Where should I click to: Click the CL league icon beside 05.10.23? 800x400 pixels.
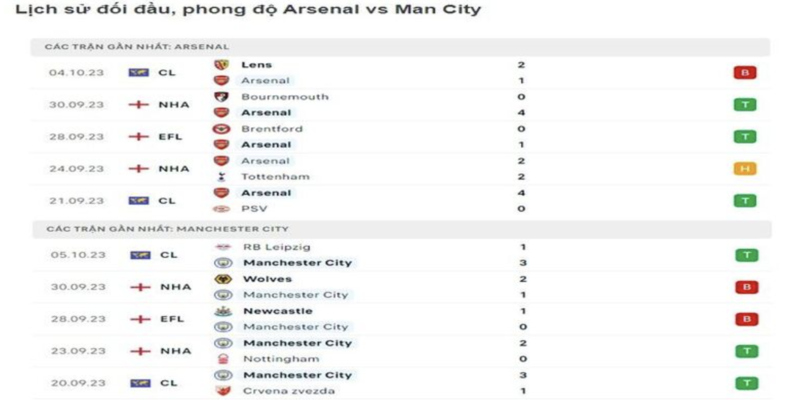(138, 255)
